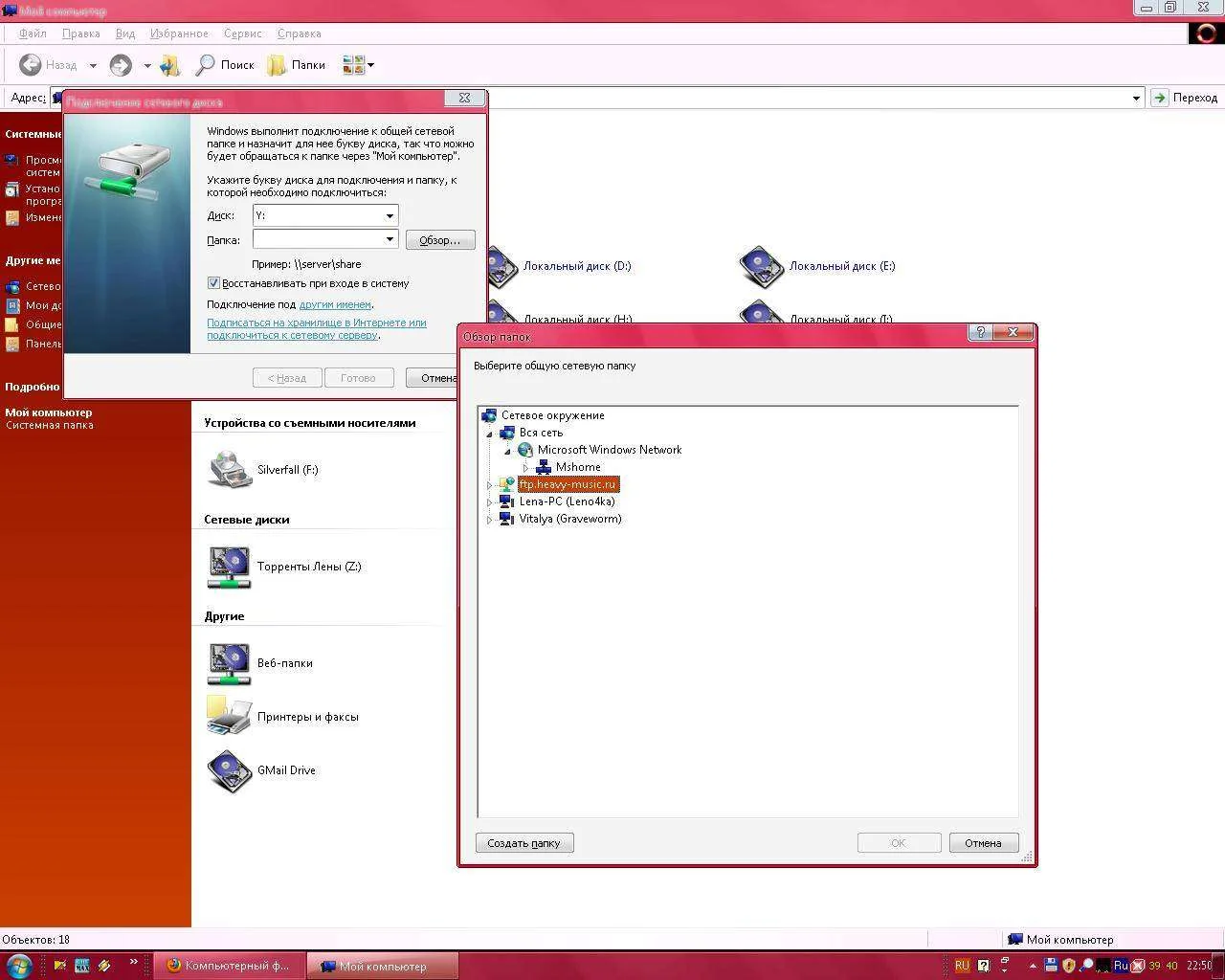Expand the ftp.heavy-music.ru tree node
The width and height of the screenshot is (1225, 980).
490,485
